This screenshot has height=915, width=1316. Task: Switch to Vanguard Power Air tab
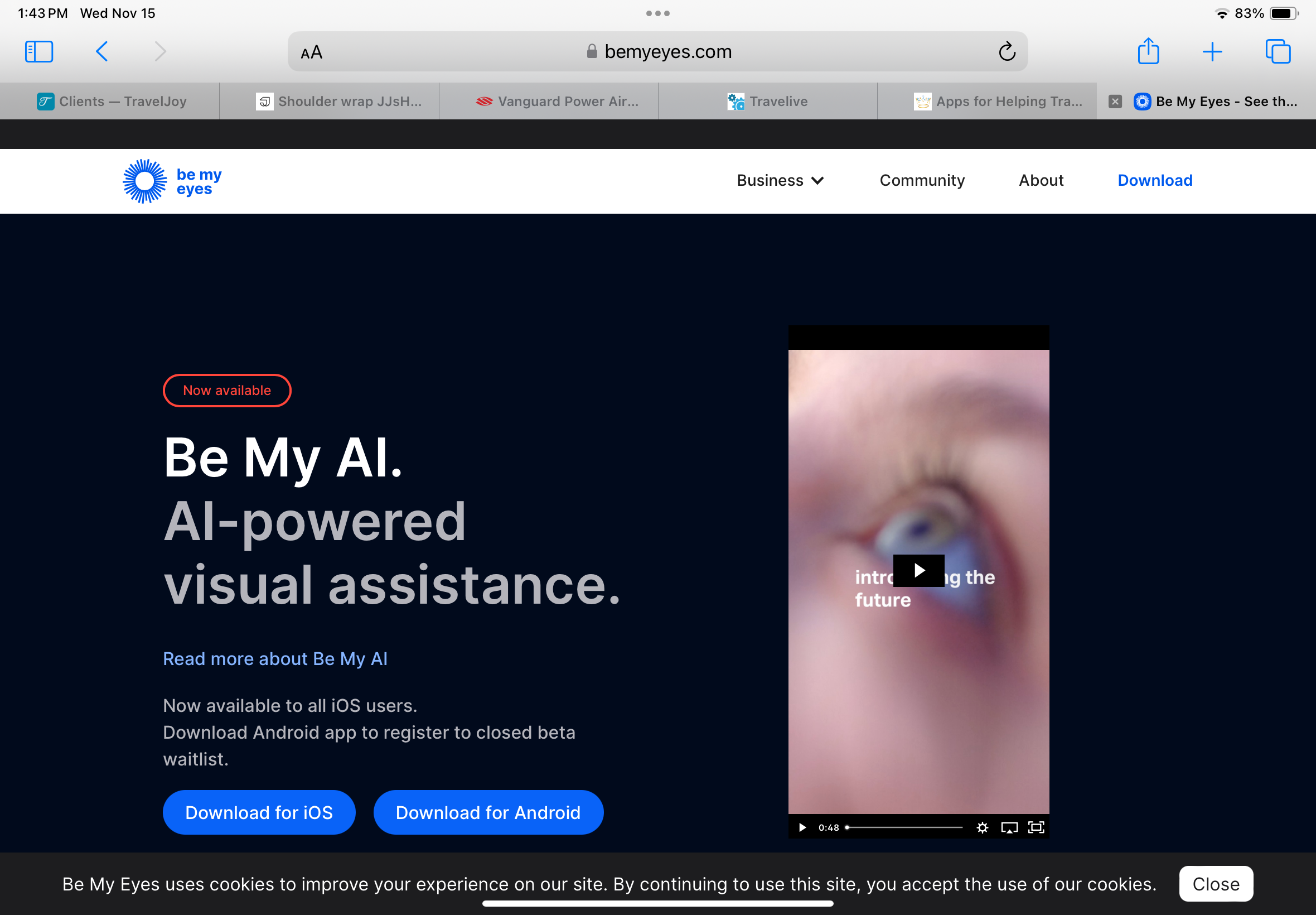pyautogui.click(x=549, y=102)
